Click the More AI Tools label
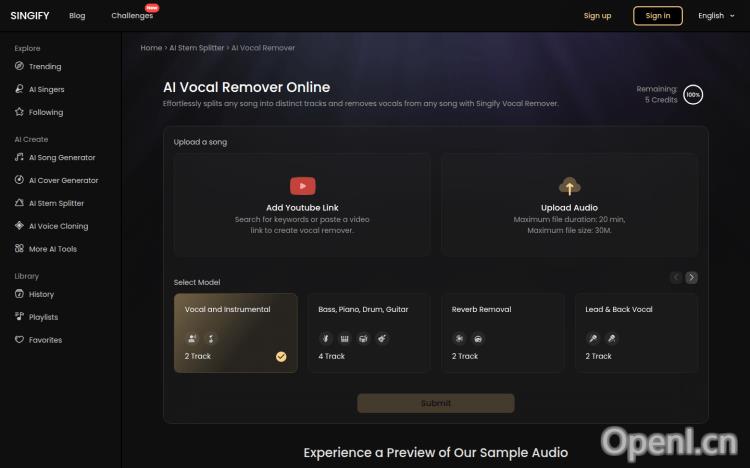The width and height of the screenshot is (750, 468). click(x=53, y=249)
